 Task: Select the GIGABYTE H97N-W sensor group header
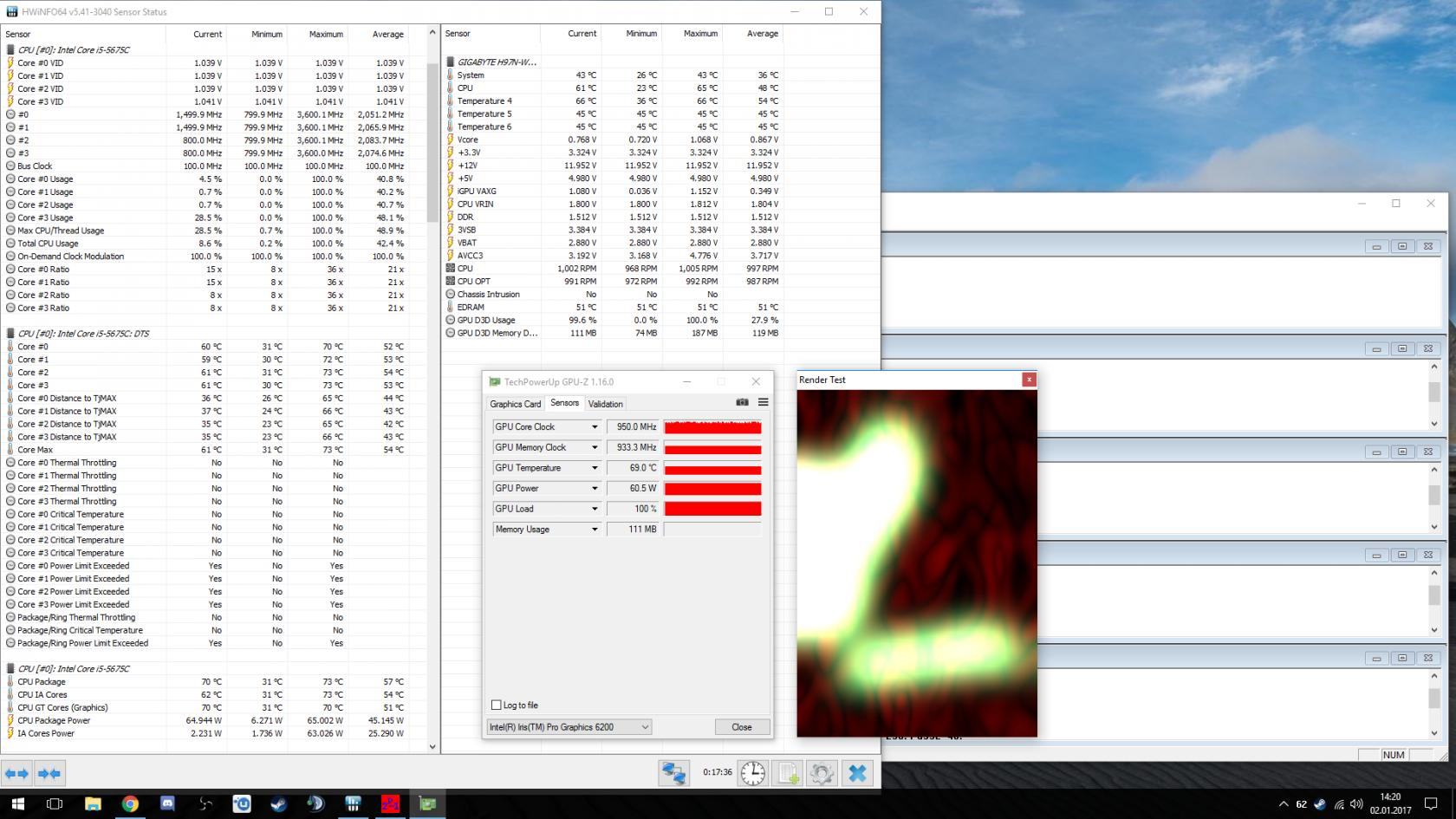pos(497,62)
